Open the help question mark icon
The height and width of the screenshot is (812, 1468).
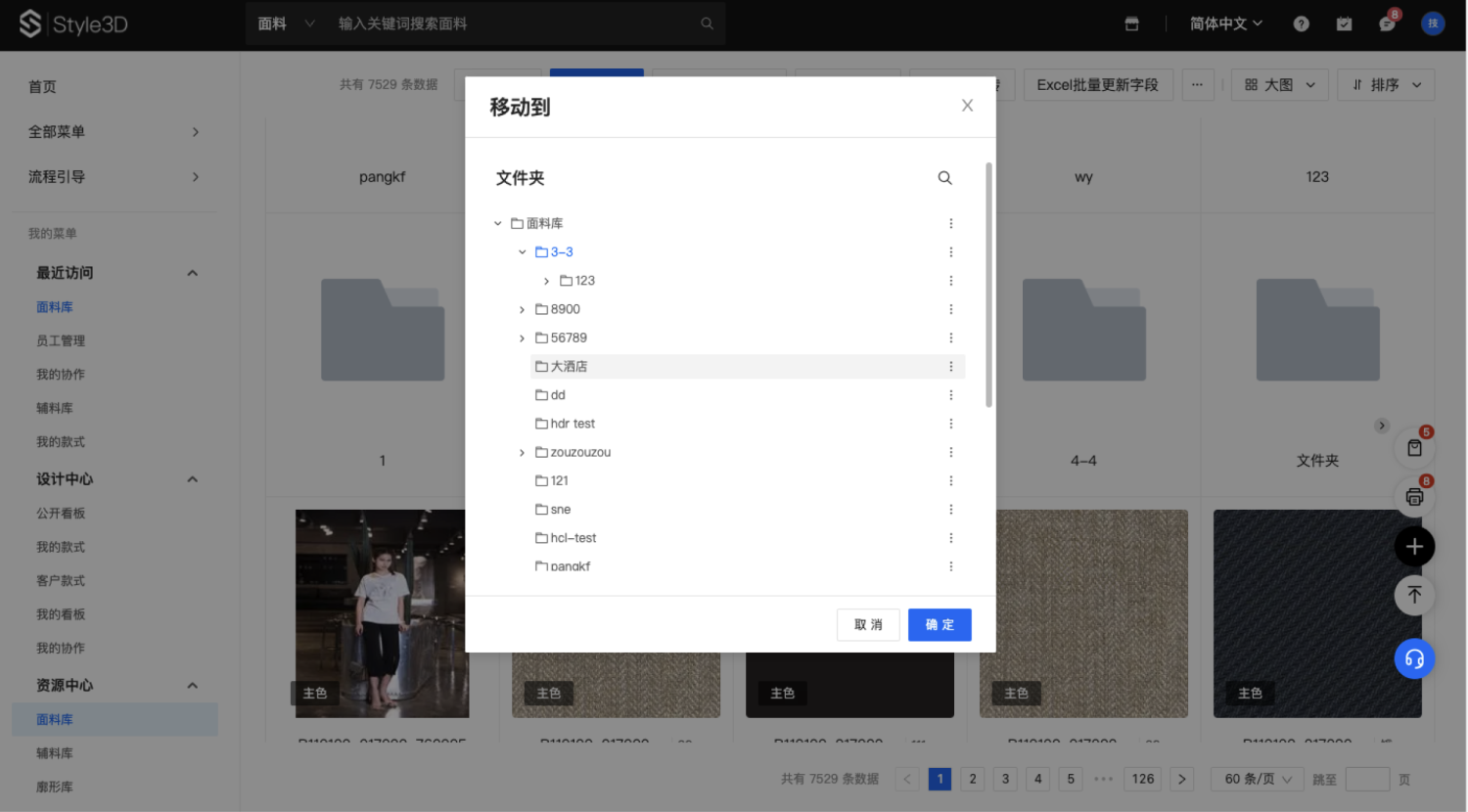click(1301, 24)
